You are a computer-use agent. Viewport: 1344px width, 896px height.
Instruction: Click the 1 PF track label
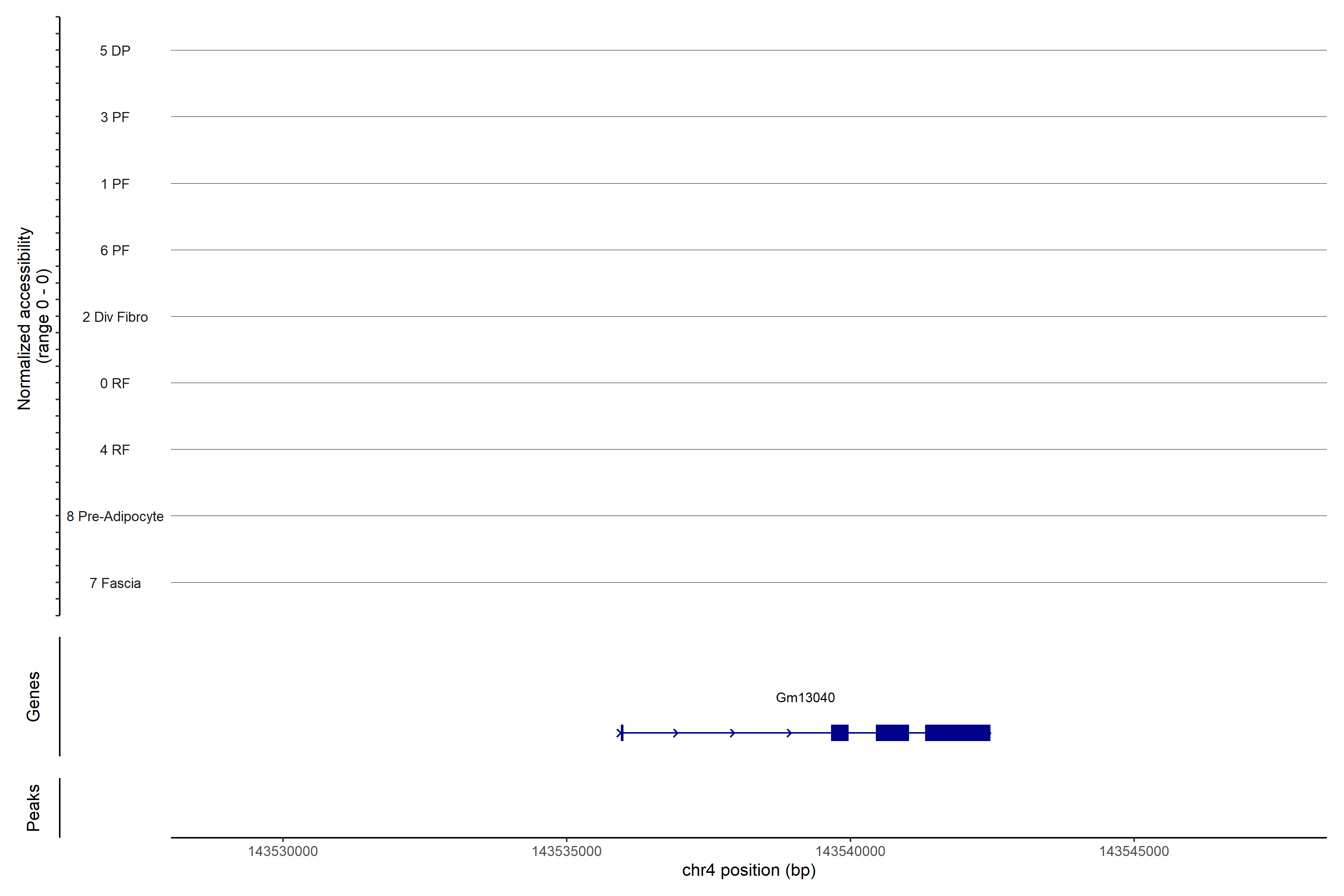click(x=115, y=184)
